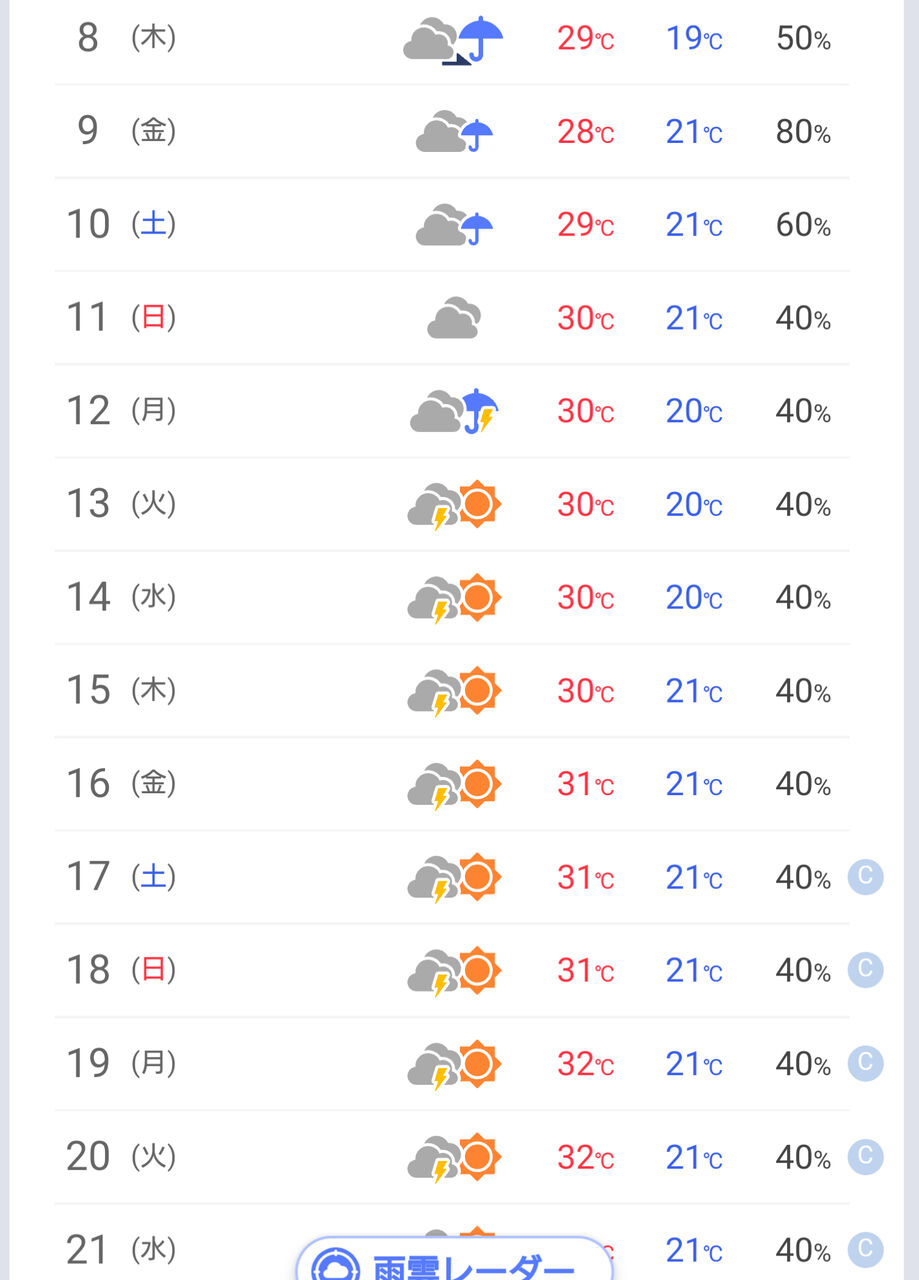
Task: Select the date 18 (日) label
Action: [121, 970]
